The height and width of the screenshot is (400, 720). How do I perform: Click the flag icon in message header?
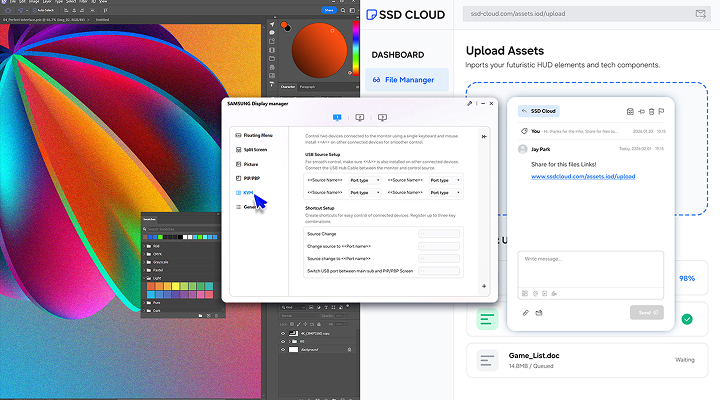coord(661,112)
